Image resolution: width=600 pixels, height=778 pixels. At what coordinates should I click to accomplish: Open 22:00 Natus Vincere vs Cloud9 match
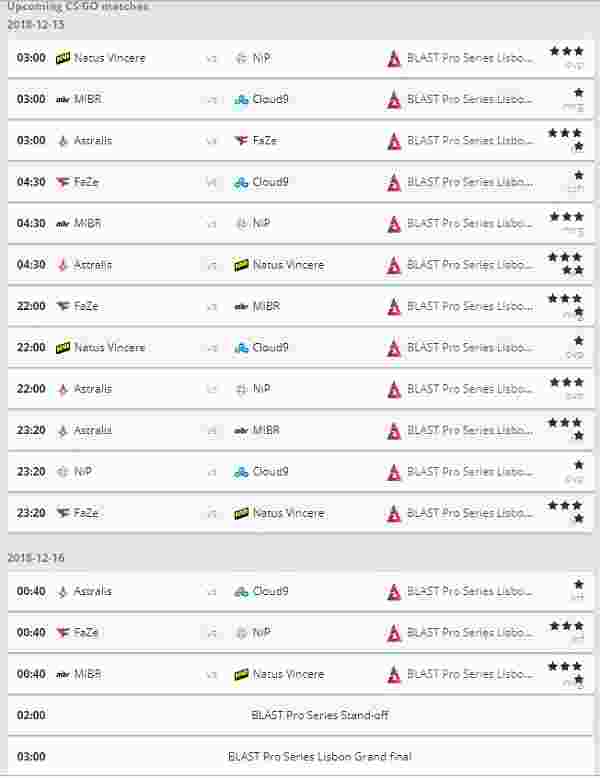300,347
